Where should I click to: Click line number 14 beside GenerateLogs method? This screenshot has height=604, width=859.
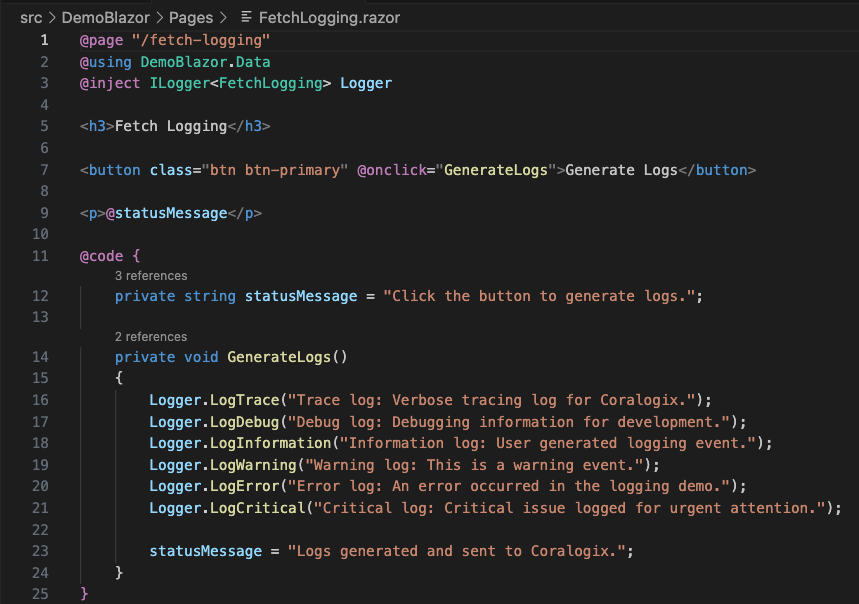(40, 357)
